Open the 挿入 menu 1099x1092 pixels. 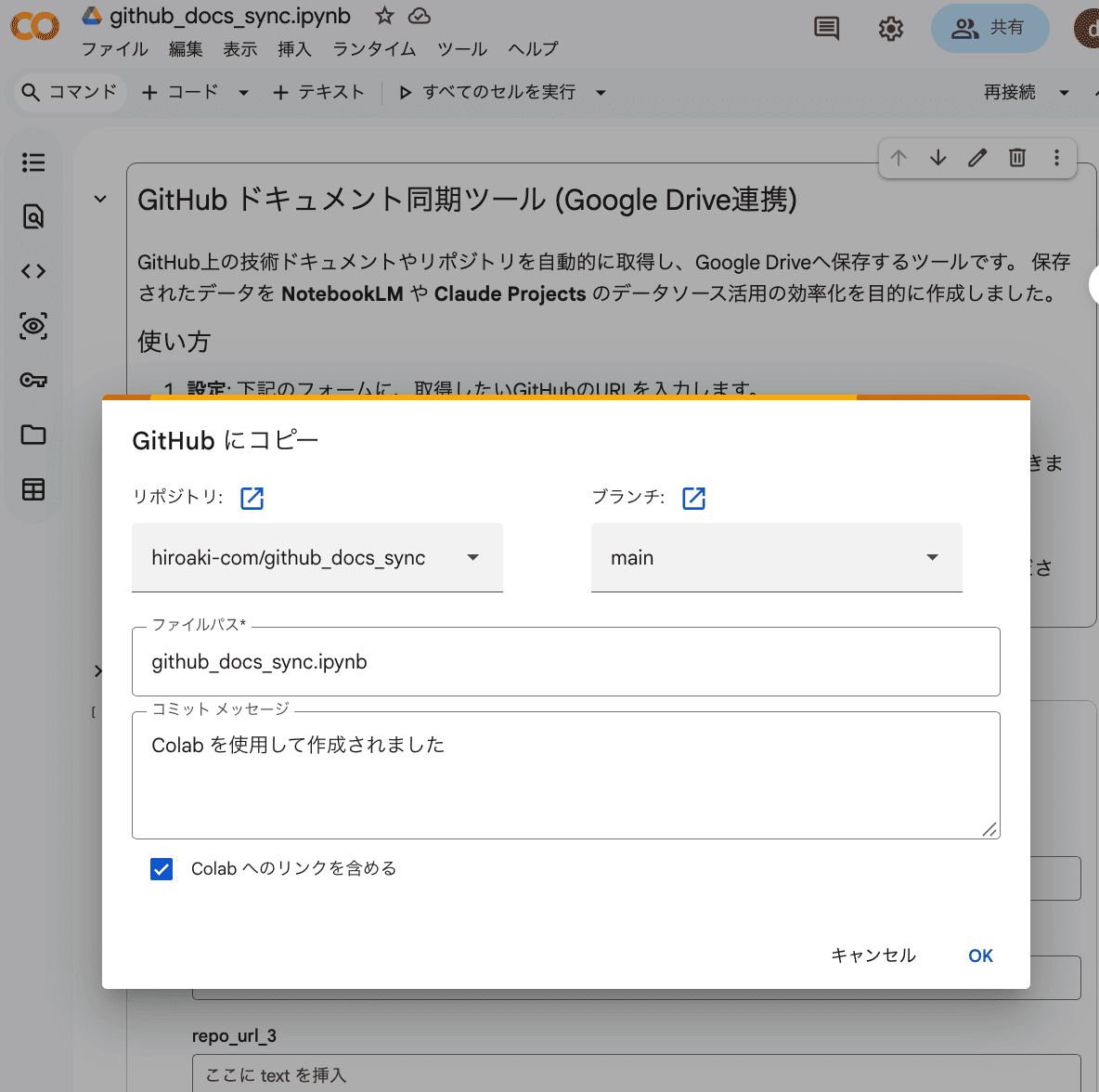(x=293, y=49)
